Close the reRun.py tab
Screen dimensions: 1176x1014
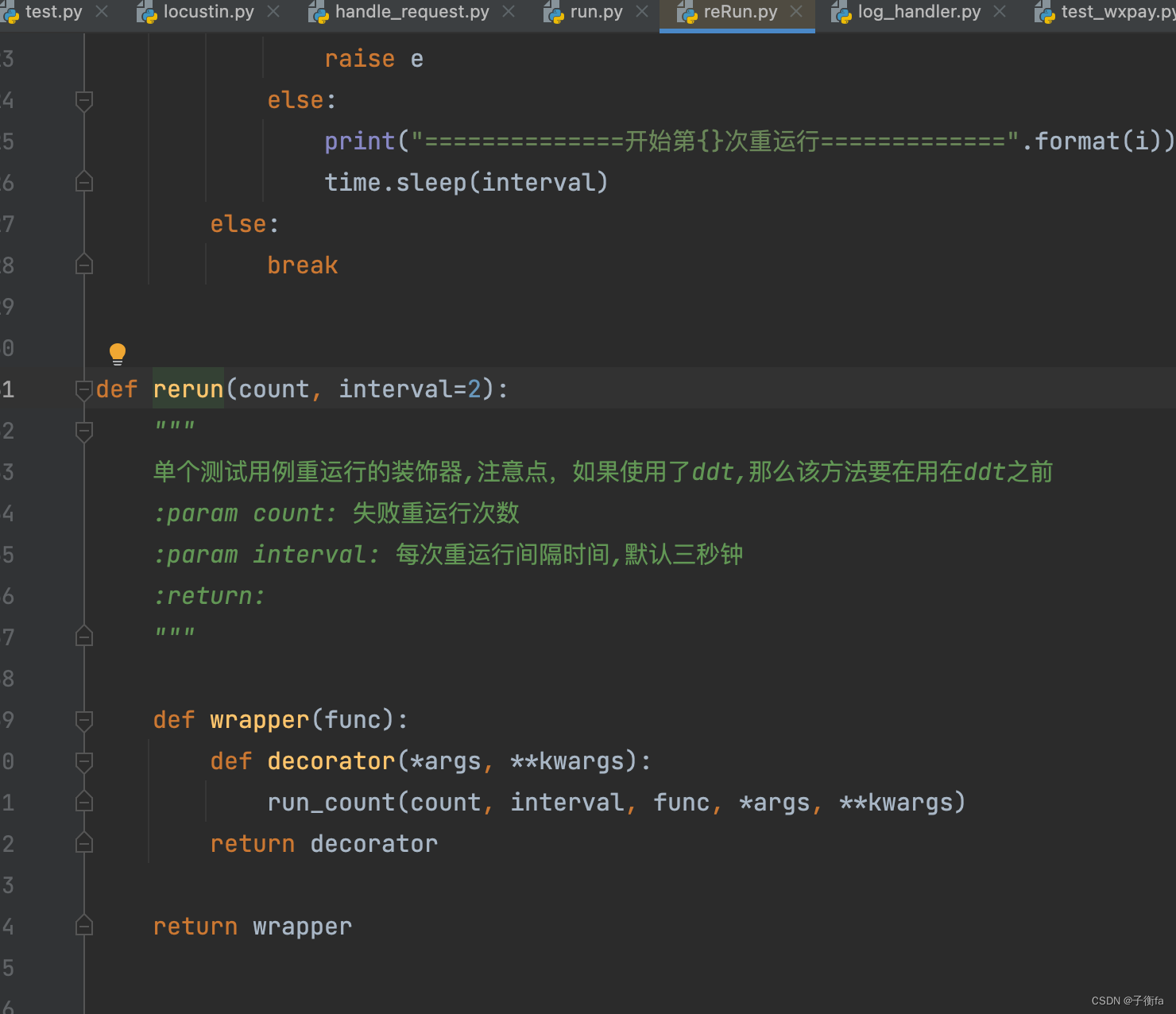[x=796, y=11]
